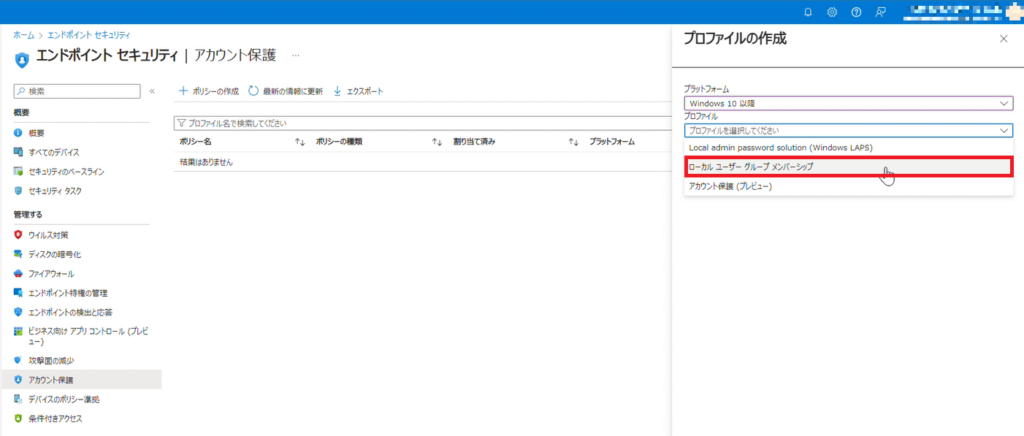Click ポリシーの作成 button
Viewport: 1024px width, 436px height.
click(x=209, y=91)
